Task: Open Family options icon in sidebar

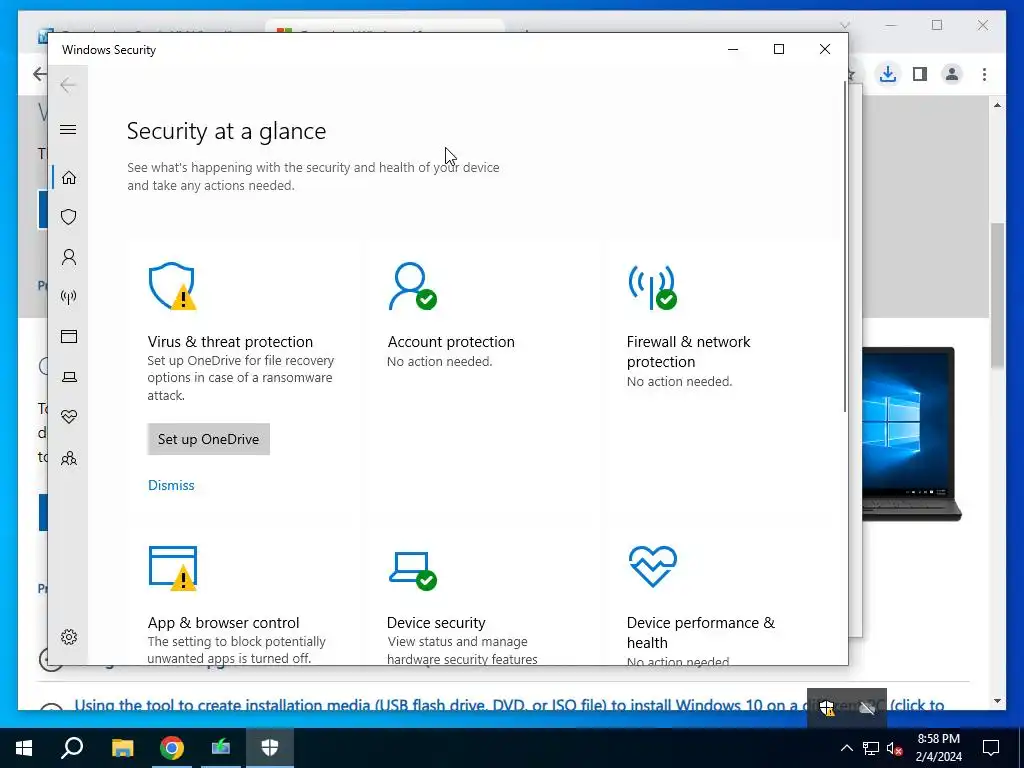Action: [x=69, y=458]
